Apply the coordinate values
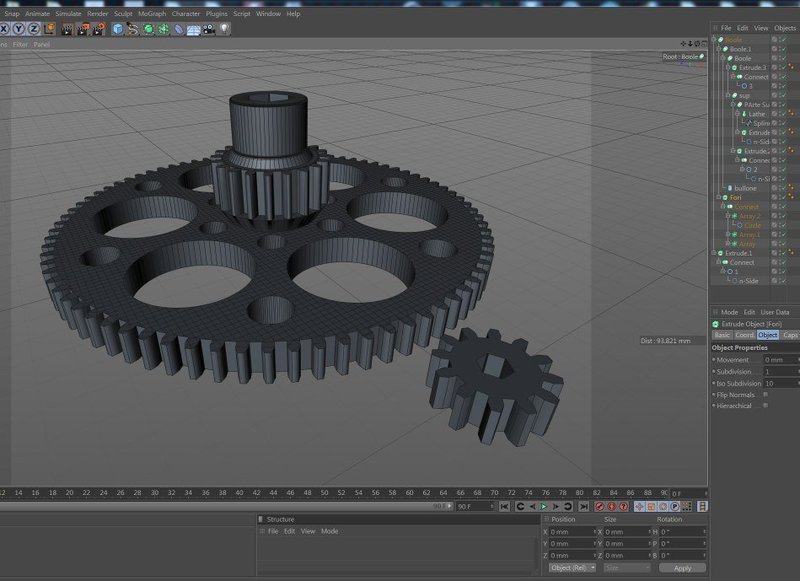 tap(683, 568)
